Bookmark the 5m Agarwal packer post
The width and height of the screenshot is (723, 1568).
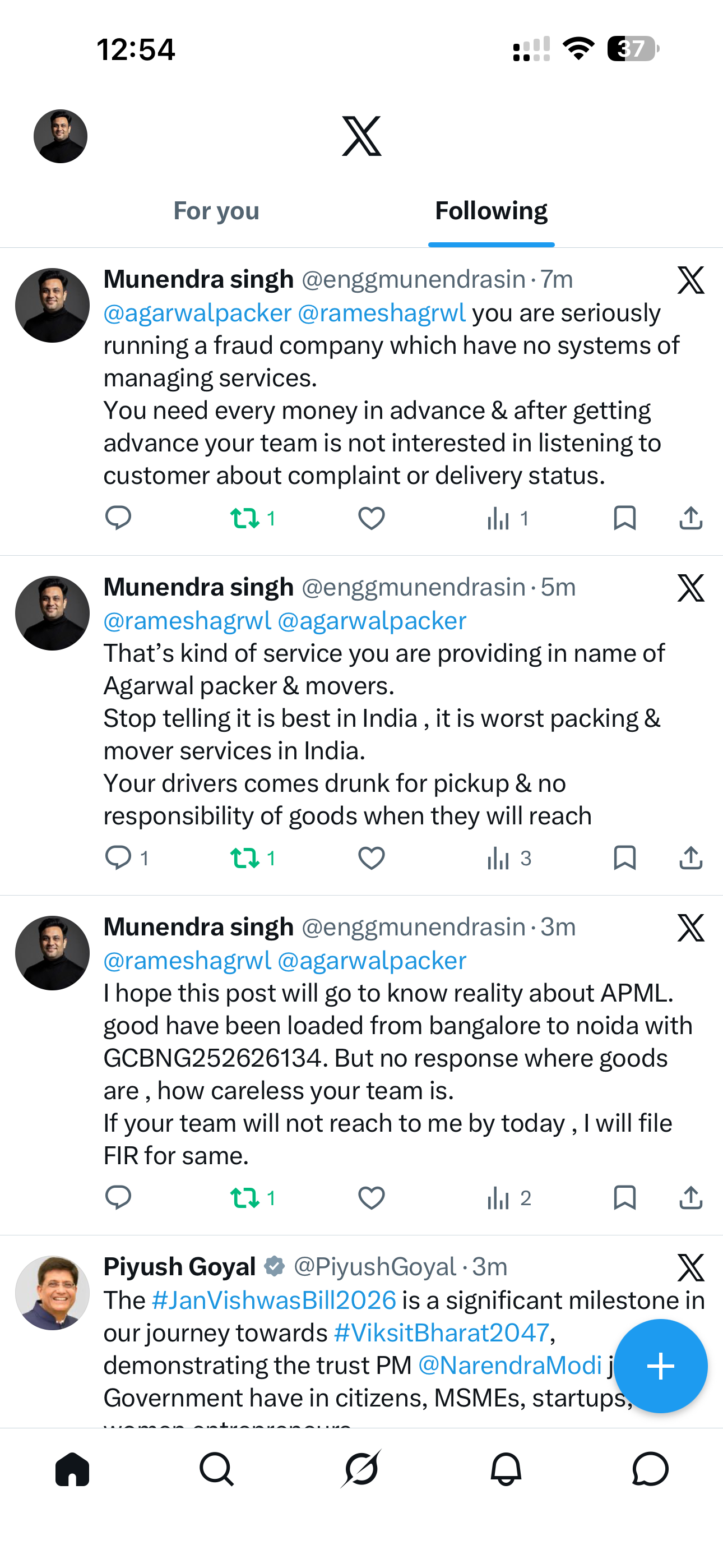(624, 858)
